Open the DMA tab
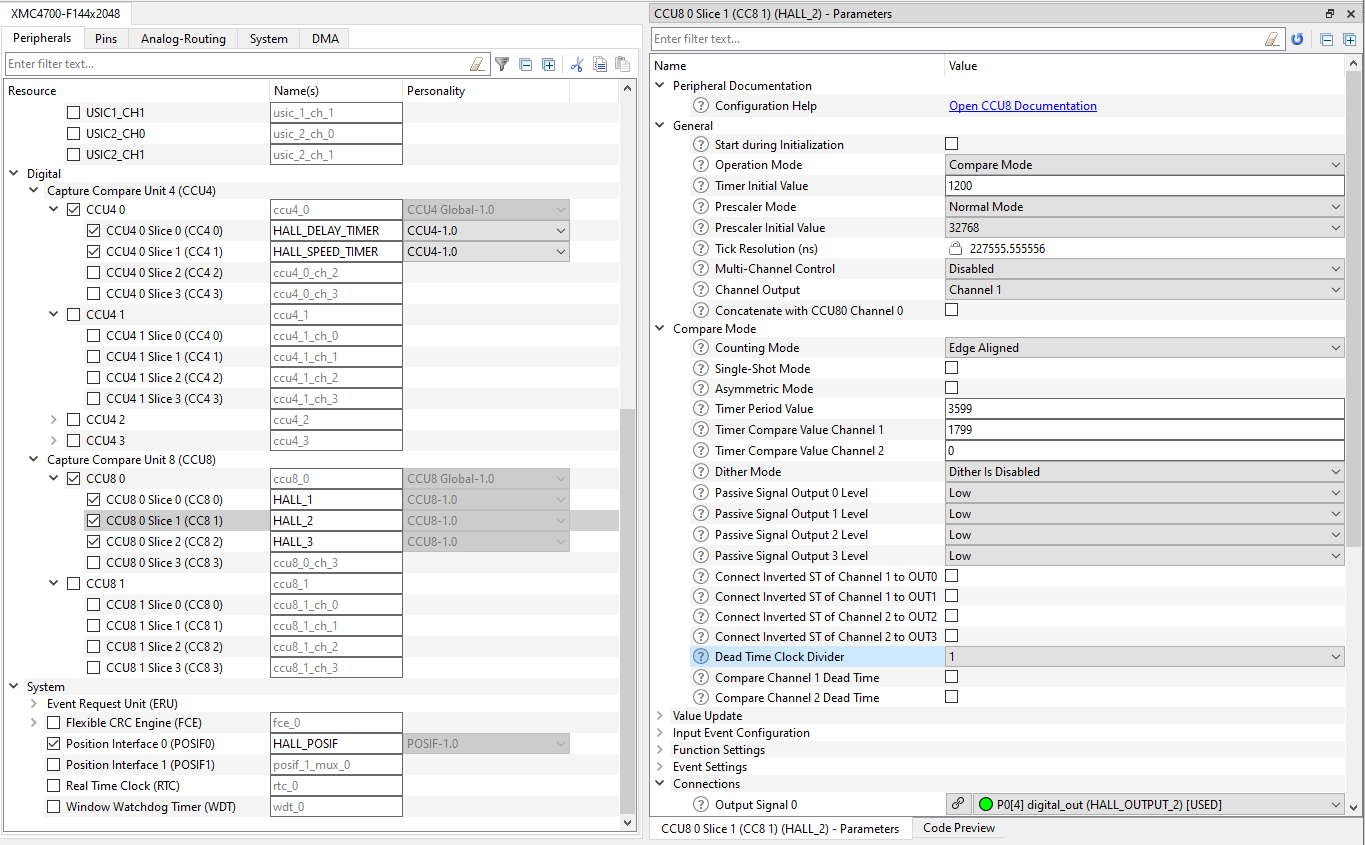The height and width of the screenshot is (845, 1365). [x=325, y=39]
